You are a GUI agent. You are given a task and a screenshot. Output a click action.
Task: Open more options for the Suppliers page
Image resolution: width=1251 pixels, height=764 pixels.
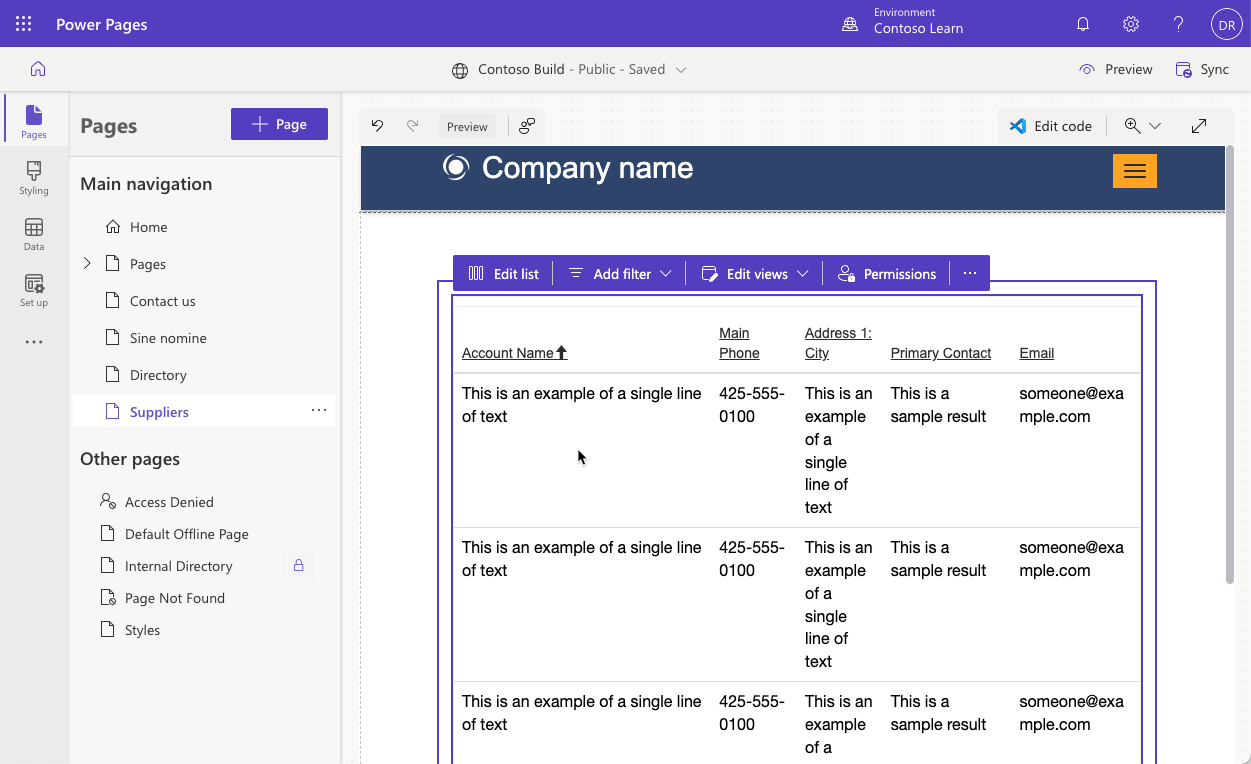[318, 410]
